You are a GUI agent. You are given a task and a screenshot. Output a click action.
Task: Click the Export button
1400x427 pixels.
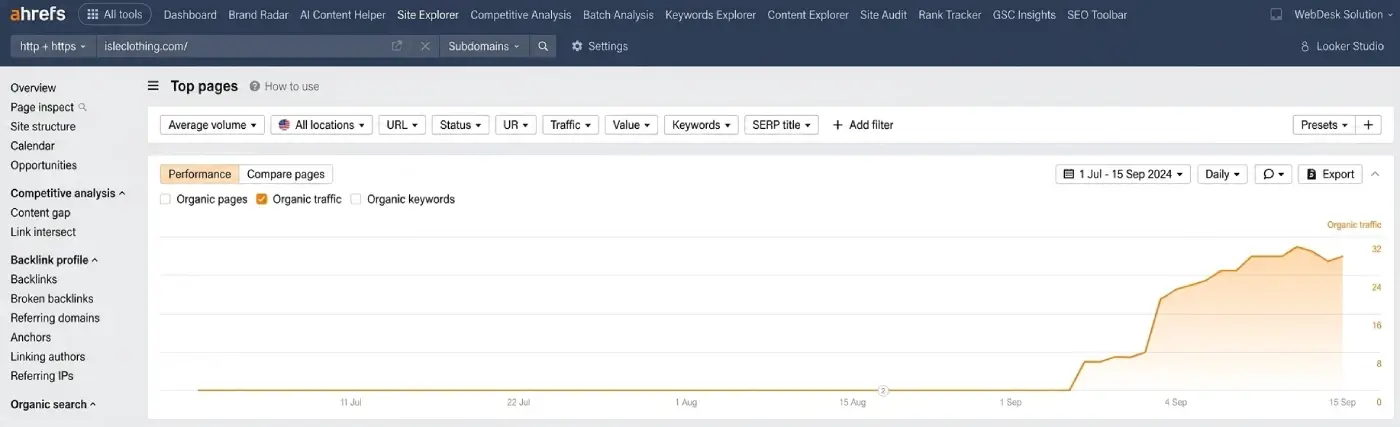point(1330,174)
